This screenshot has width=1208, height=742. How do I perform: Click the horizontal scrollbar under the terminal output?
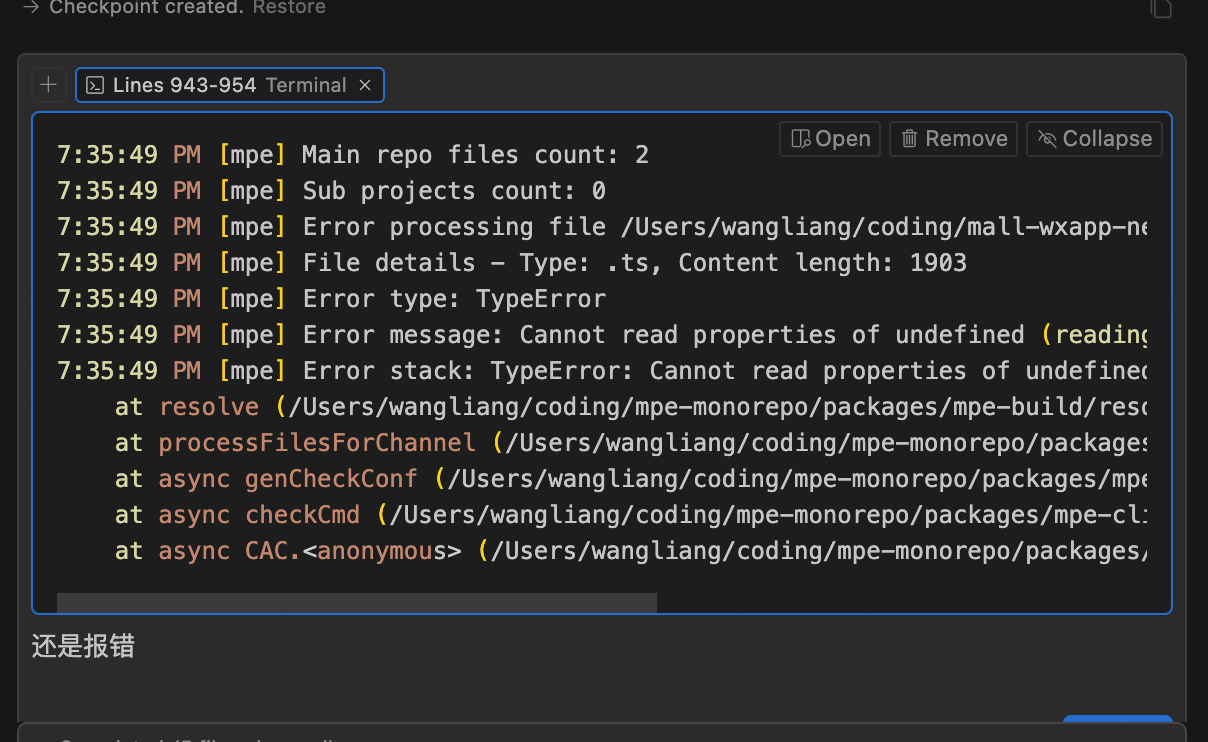click(x=356, y=602)
